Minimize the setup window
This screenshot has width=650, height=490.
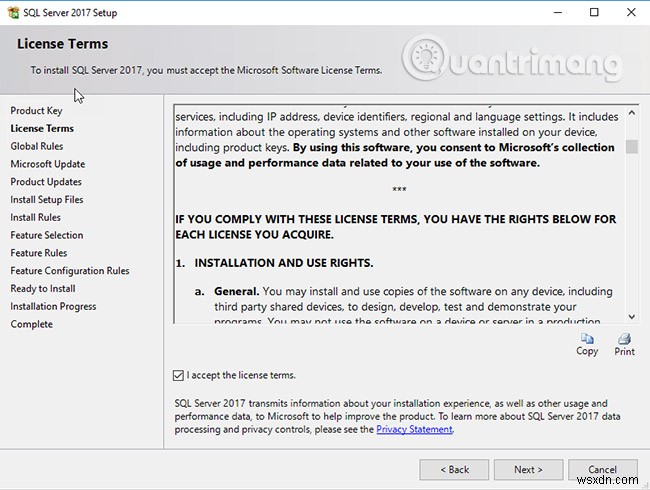click(558, 12)
